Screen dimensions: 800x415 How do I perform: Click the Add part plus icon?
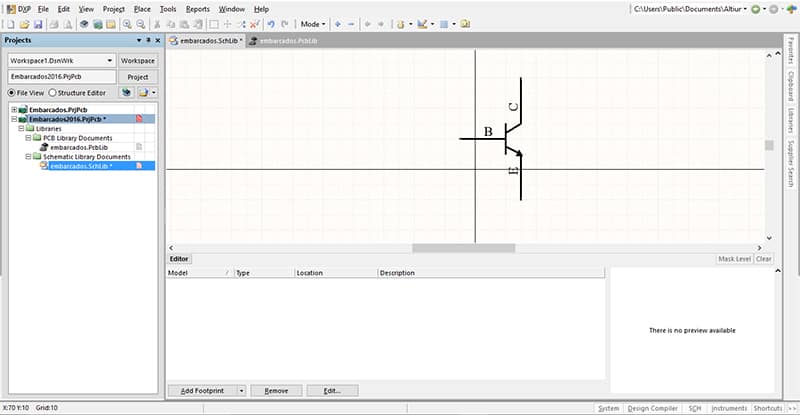[x=337, y=23]
